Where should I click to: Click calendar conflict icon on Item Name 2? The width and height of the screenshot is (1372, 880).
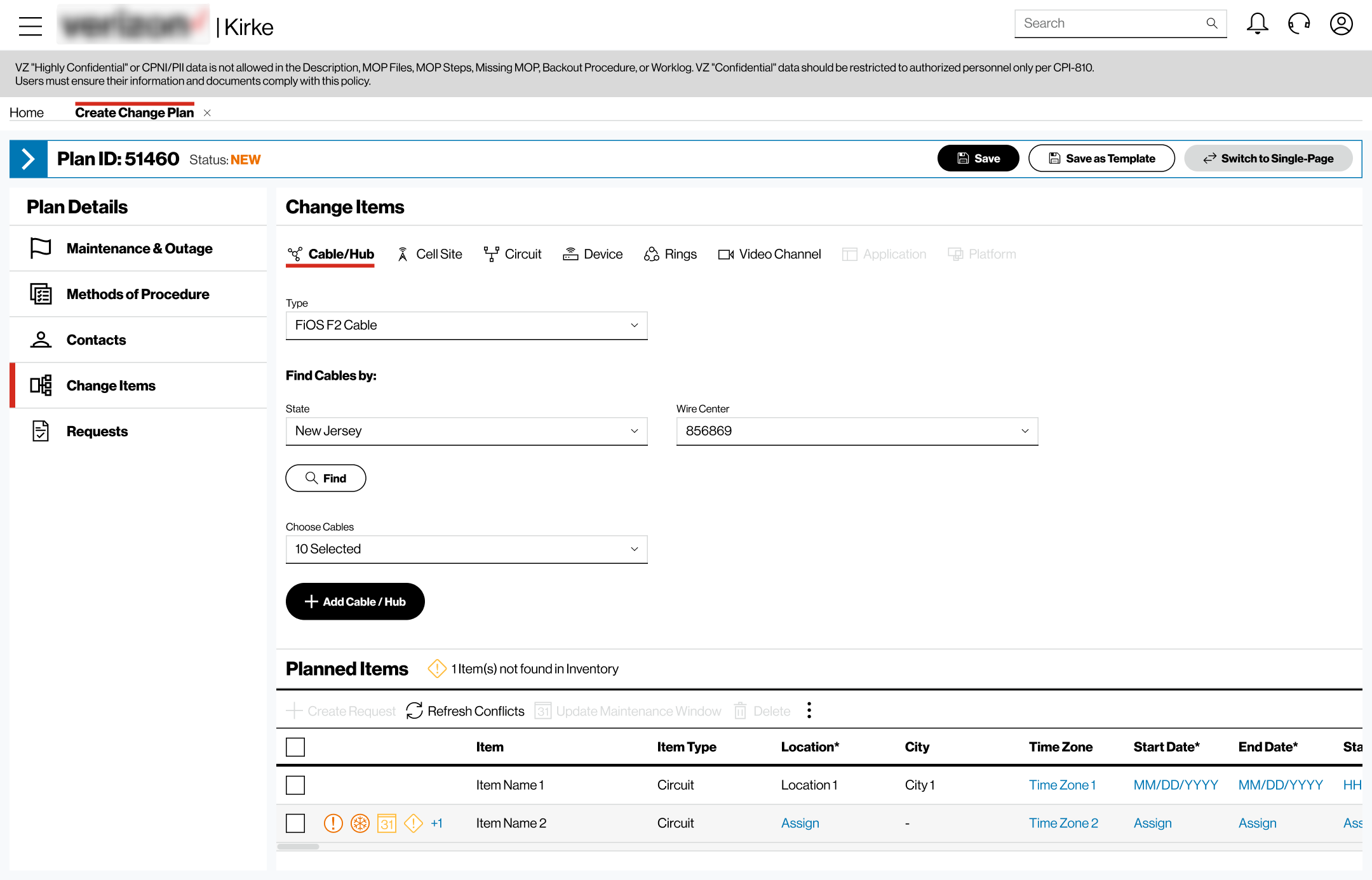click(x=387, y=823)
